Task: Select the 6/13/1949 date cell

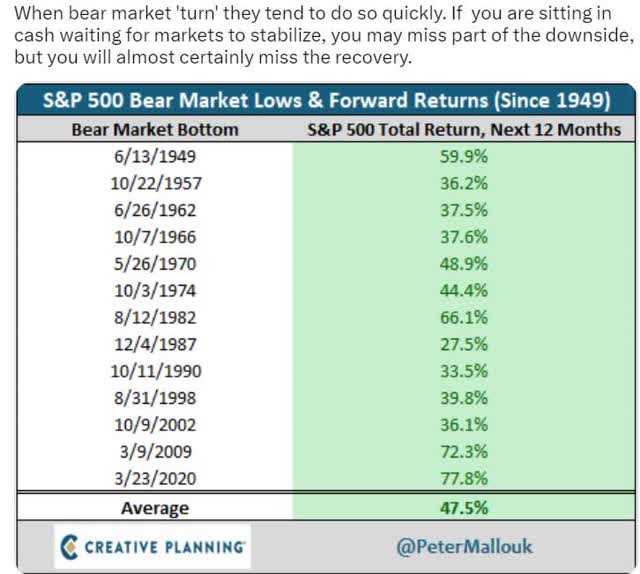Action: [155, 158]
